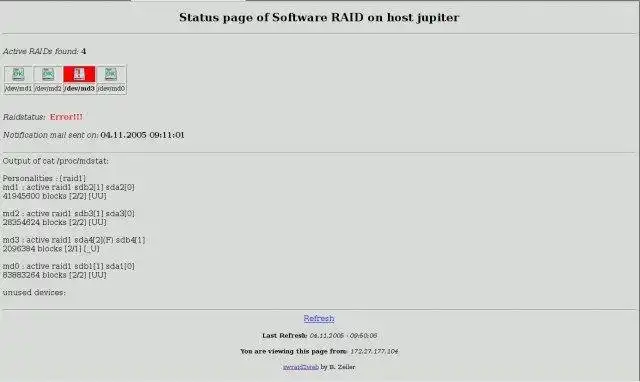This screenshot has width=640, height=382.
Task: Click the "Active RAIDs found: 4" line
Action: (x=44, y=51)
